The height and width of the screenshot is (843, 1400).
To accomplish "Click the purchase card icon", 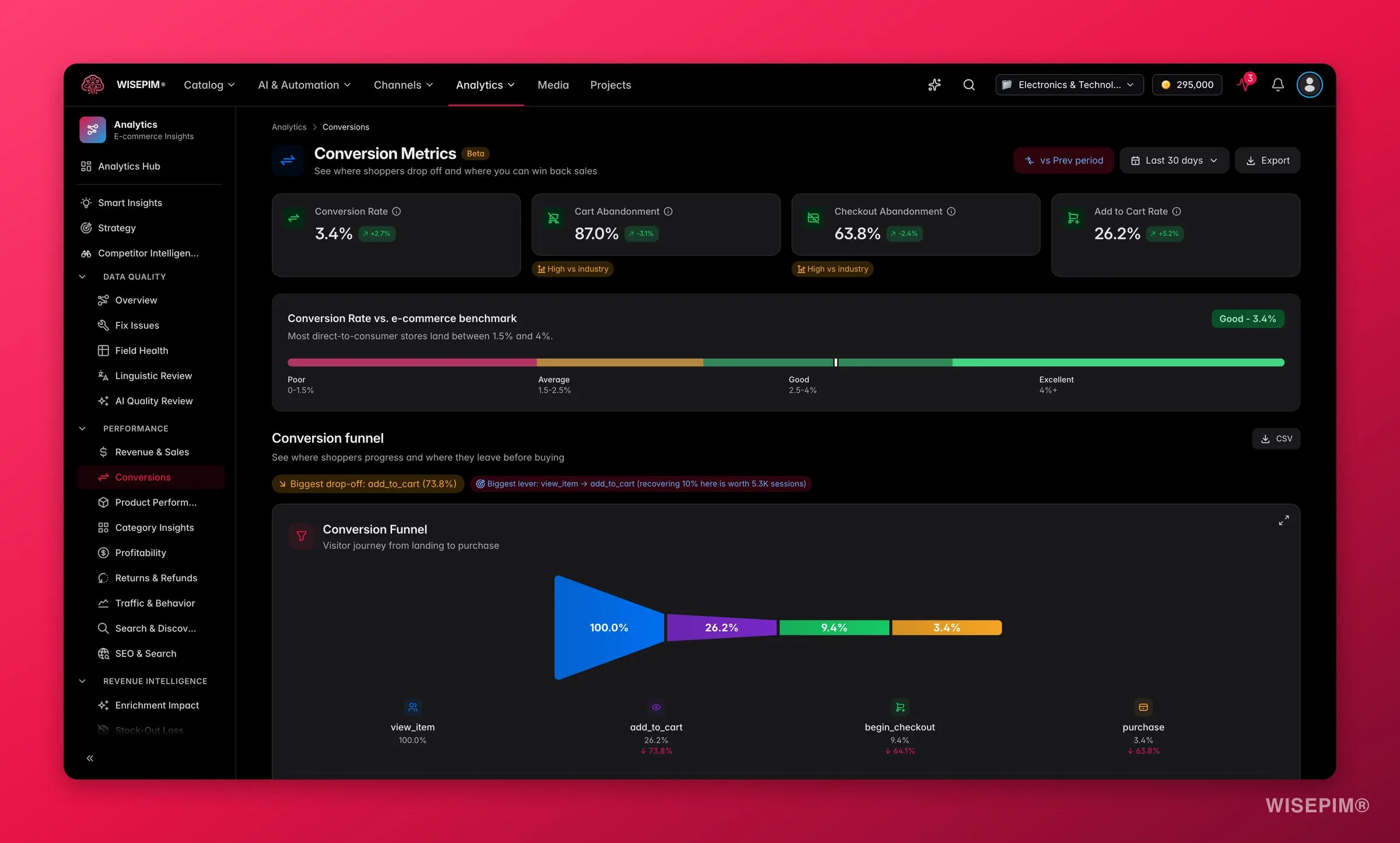I will (1143, 707).
